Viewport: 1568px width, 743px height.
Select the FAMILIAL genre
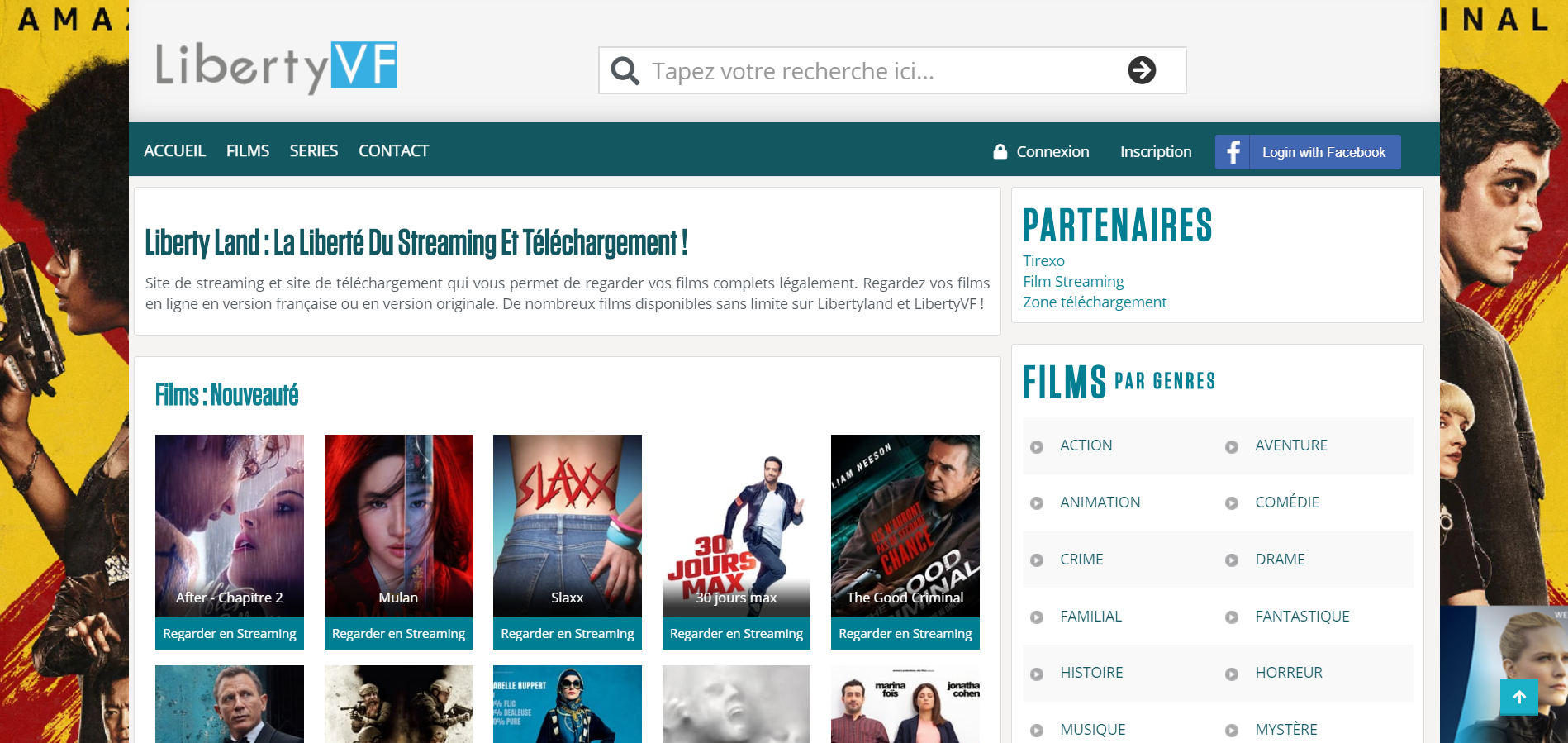coord(1090,617)
